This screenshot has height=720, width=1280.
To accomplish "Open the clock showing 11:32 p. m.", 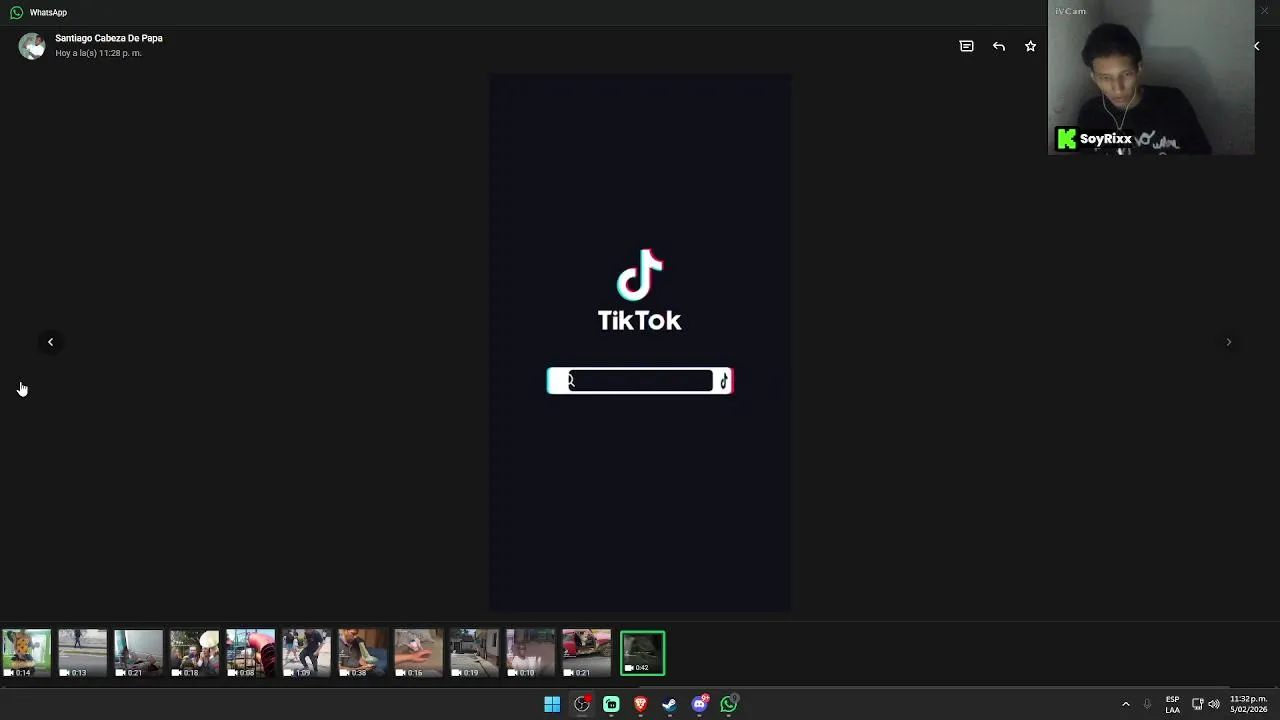I will pyautogui.click(x=1249, y=705).
